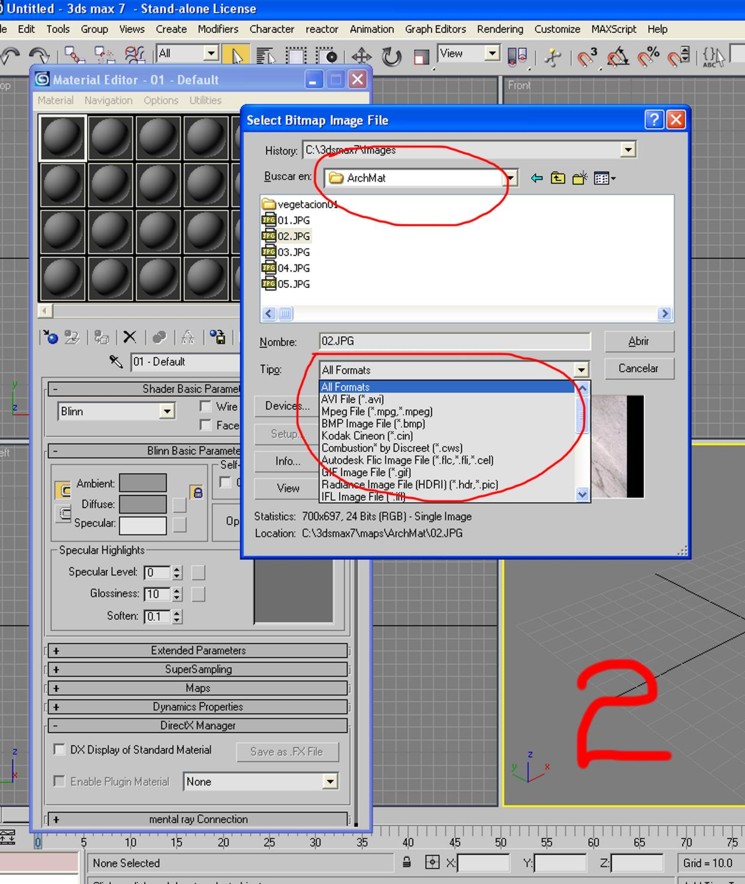Image resolution: width=745 pixels, height=884 pixels.
Task: Toggle the Window/Crossing selection tool
Action: (x=327, y=56)
